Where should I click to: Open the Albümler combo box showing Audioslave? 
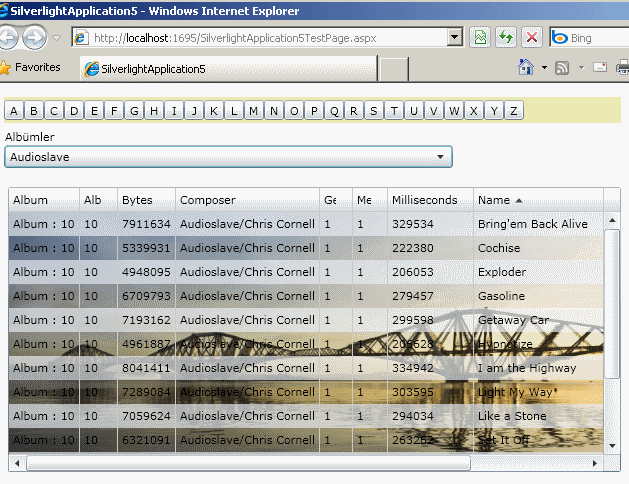[x=228, y=157]
